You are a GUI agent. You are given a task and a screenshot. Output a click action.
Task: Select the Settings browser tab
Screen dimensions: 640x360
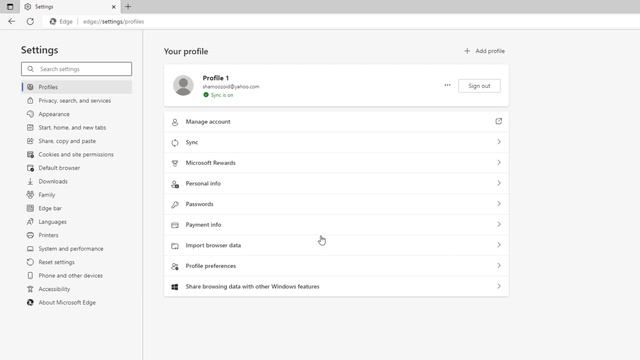(70, 7)
